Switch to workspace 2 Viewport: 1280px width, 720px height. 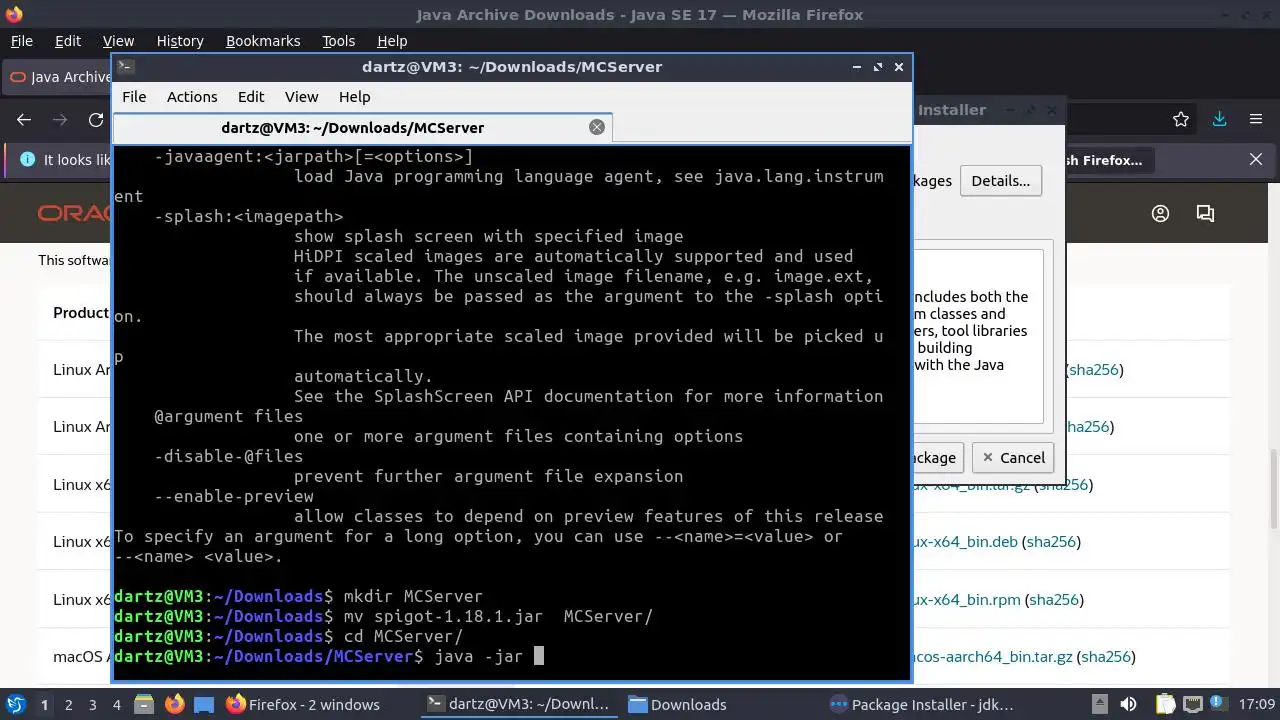[68, 705]
